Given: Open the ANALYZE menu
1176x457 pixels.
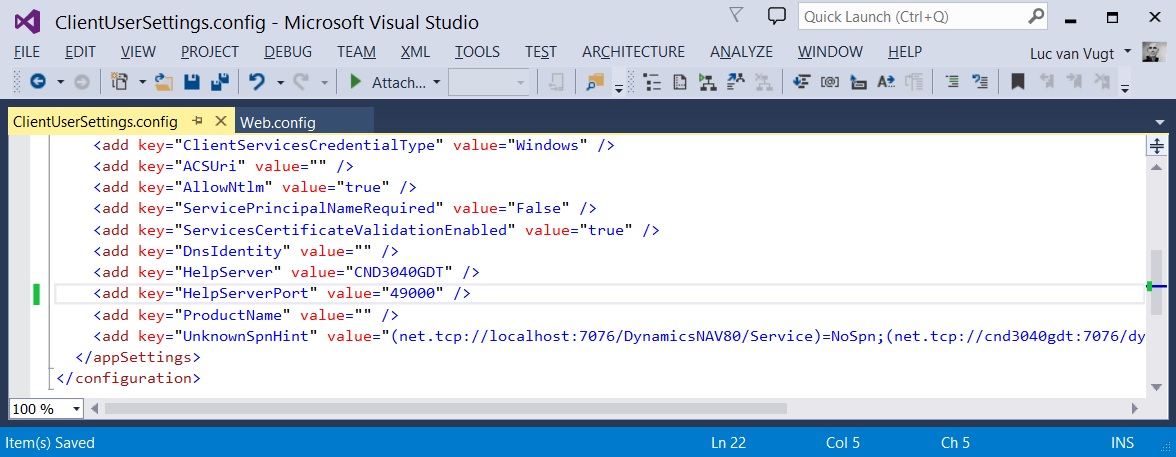Looking at the screenshot, I should click(x=741, y=52).
